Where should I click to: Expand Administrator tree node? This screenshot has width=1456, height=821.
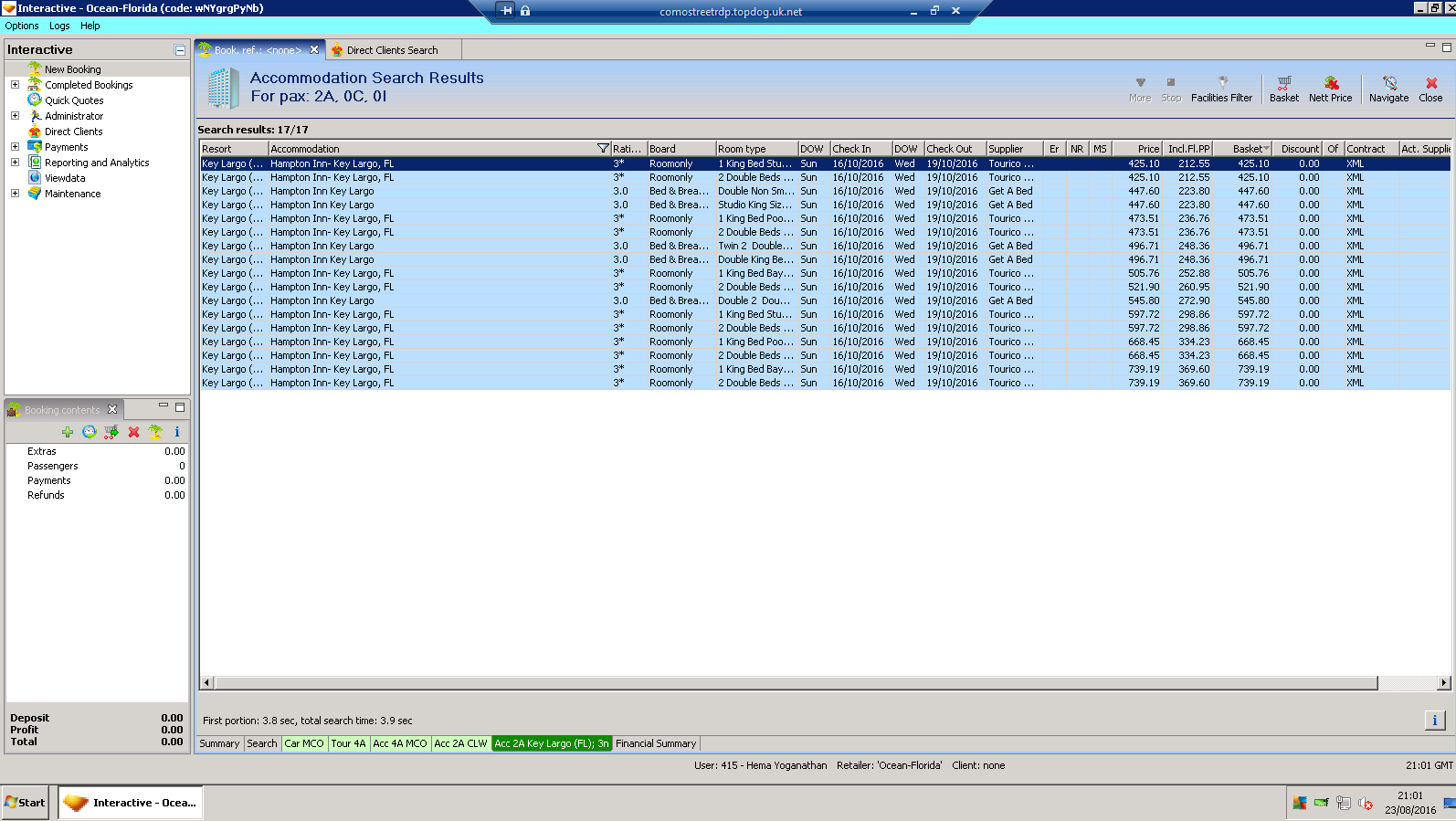tap(15, 116)
